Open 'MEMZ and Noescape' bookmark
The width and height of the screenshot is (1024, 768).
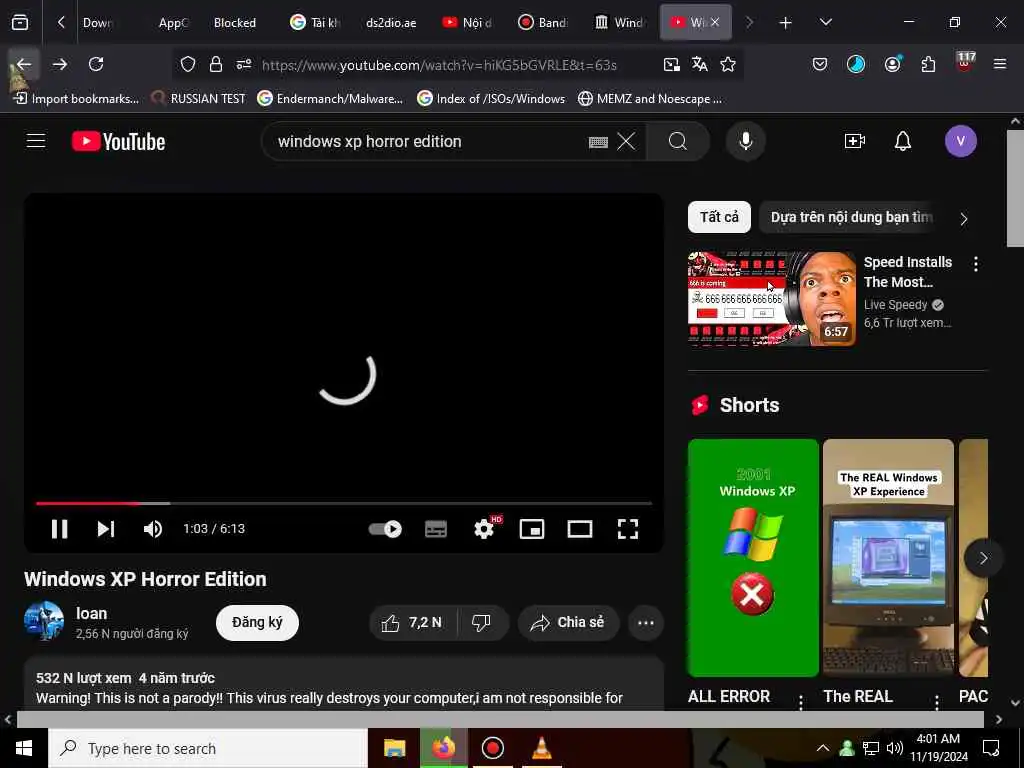(x=650, y=99)
